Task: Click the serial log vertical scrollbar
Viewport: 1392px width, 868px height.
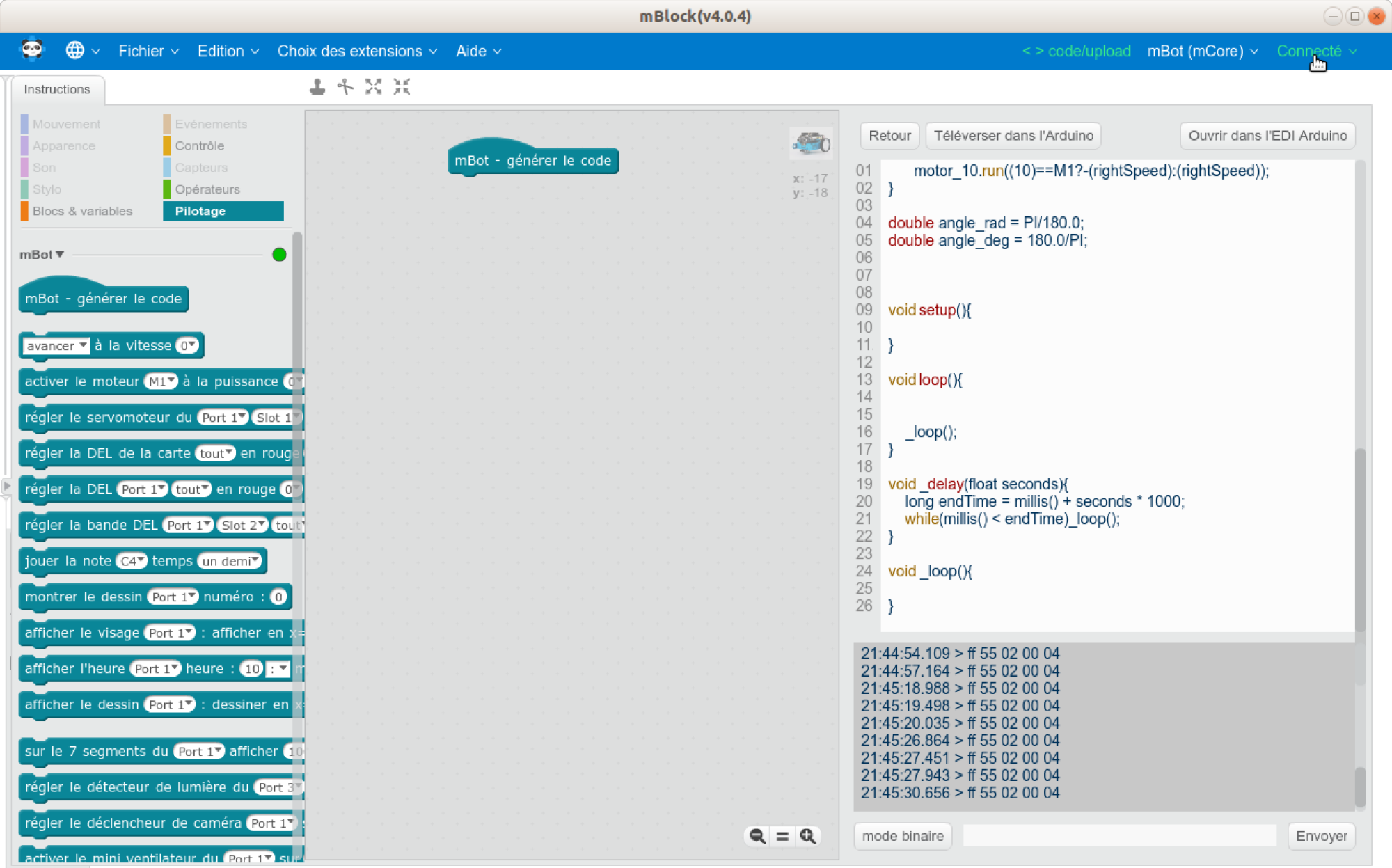Action: [1360, 787]
